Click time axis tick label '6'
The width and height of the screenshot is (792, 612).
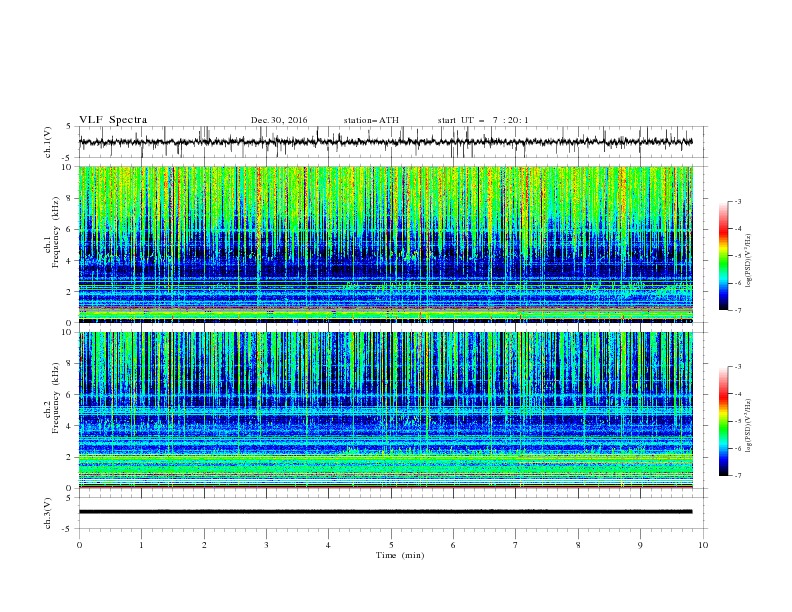(453, 545)
